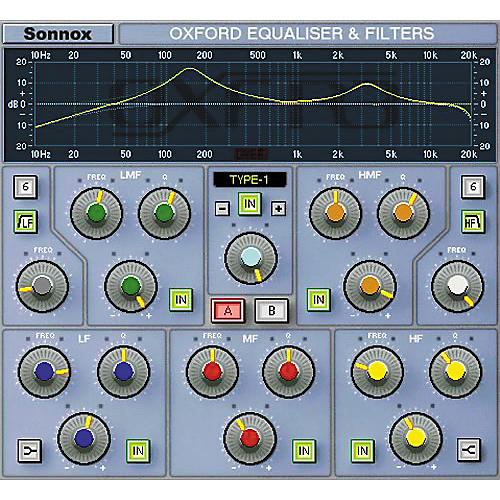Toggle the HF low-pass filter icon

(x=472, y=221)
